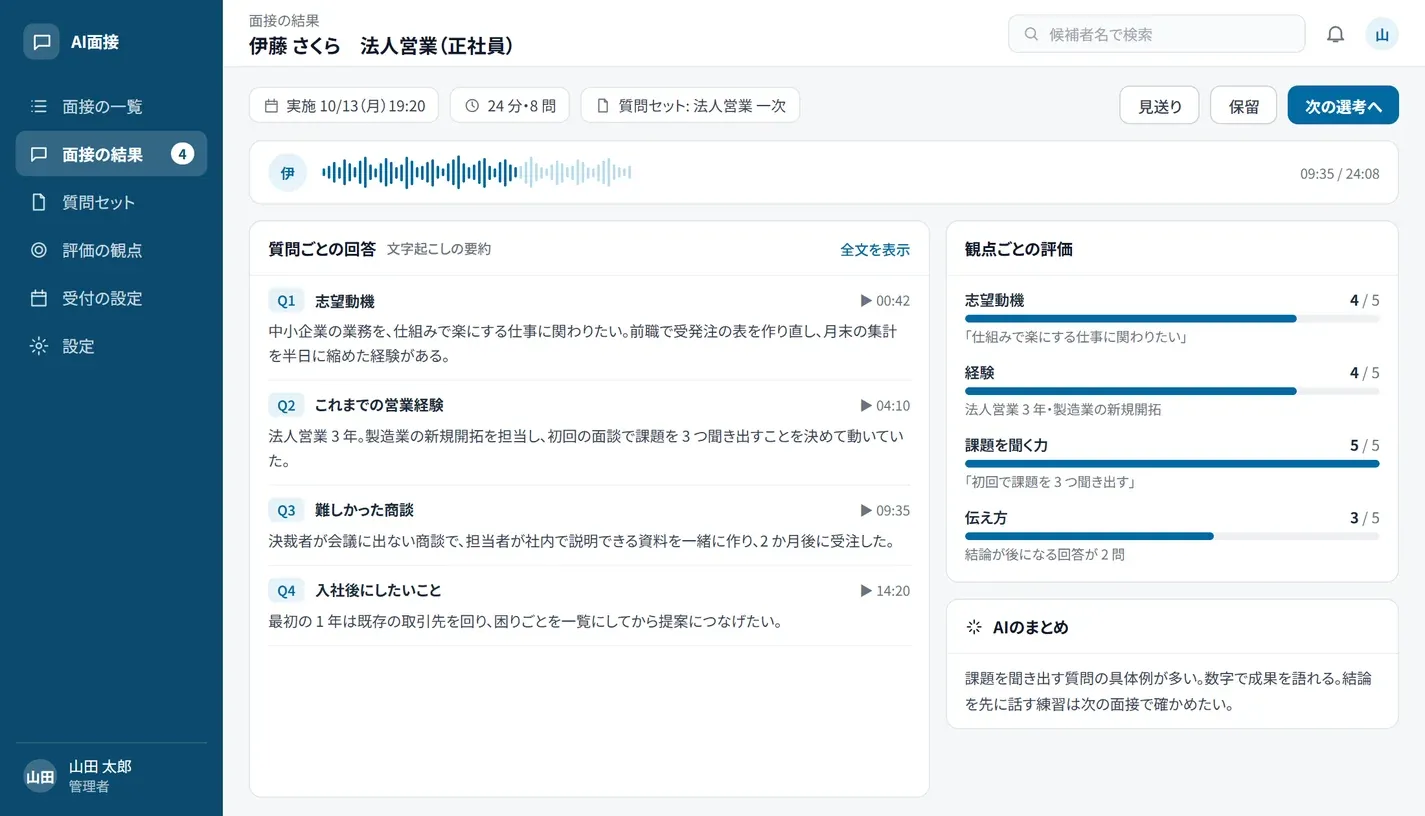Play Q3 answer at 09:35

tap(885, 511)
